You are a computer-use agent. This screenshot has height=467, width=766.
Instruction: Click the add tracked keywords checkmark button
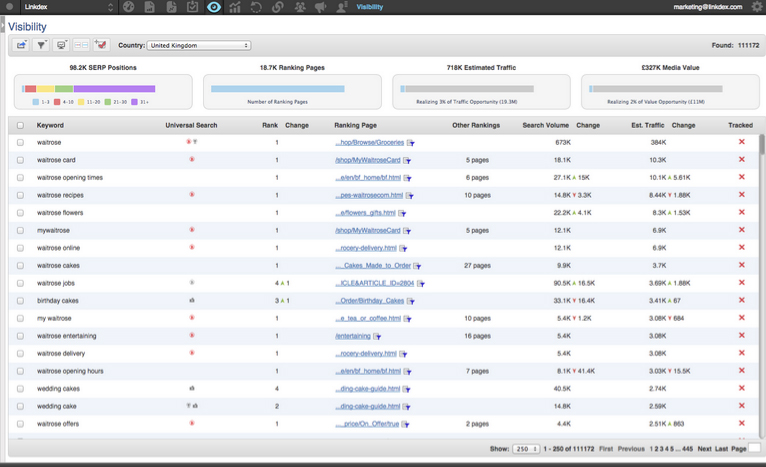[x=101, y=45]
